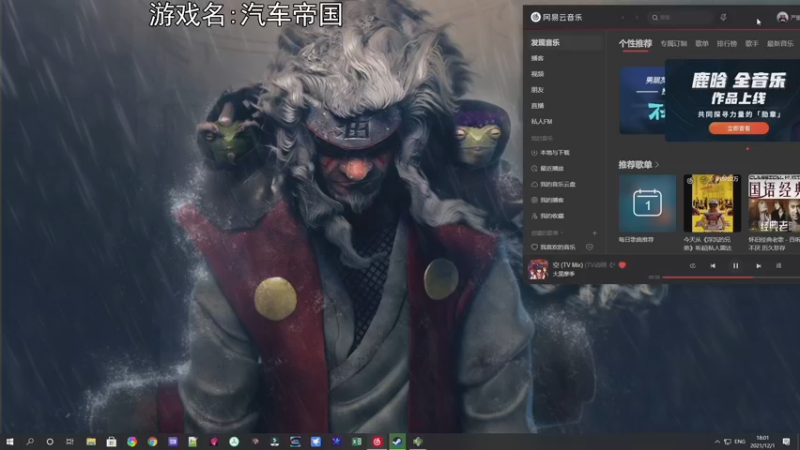This screenshot has width=800, height=450.
Task: Go forward with the right arrow
Action: click(x=637, y=18)
